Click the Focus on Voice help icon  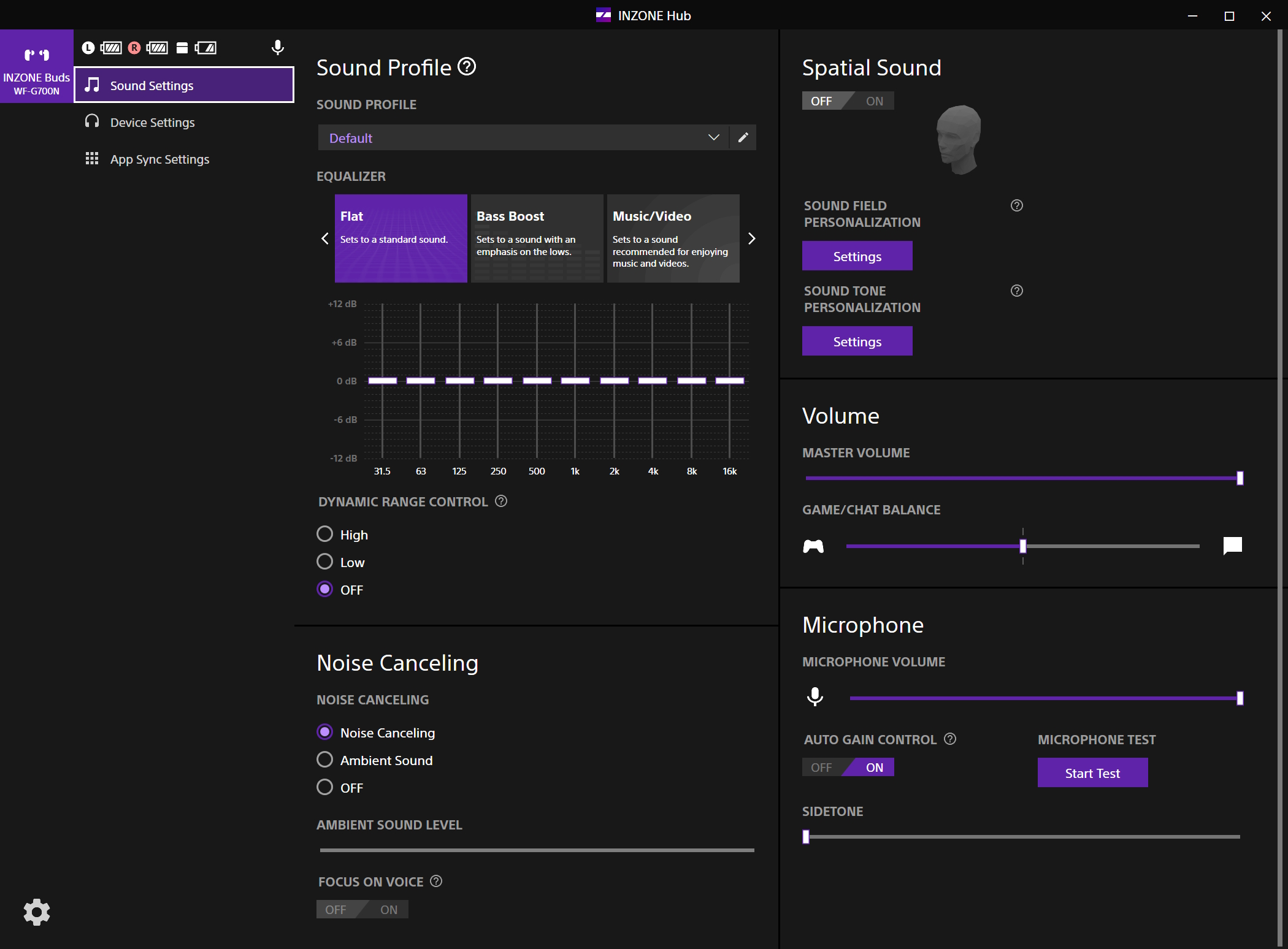coord(436,881)
